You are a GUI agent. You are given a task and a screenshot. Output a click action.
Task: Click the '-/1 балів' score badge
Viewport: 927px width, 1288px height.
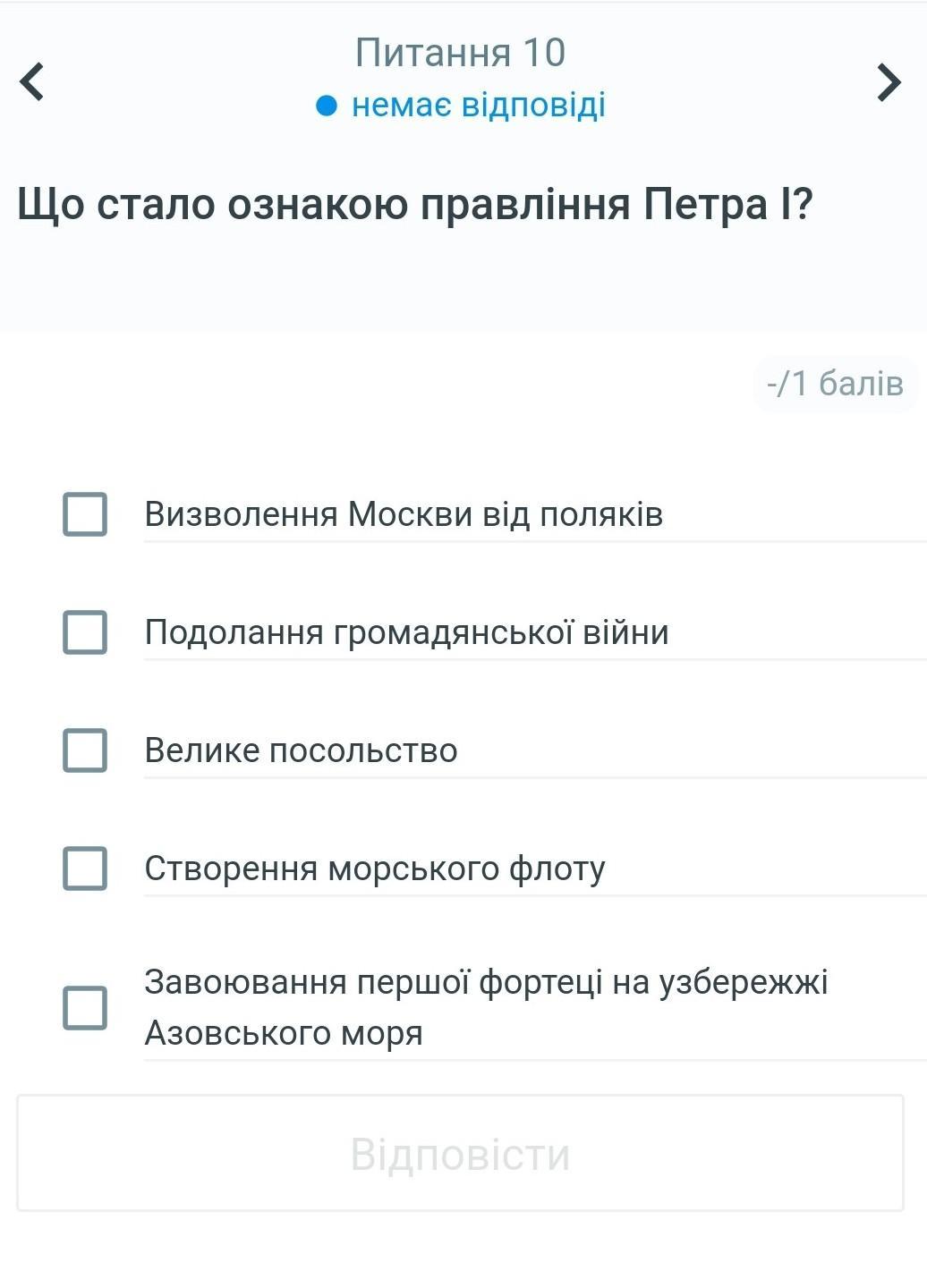coord(835,384)
